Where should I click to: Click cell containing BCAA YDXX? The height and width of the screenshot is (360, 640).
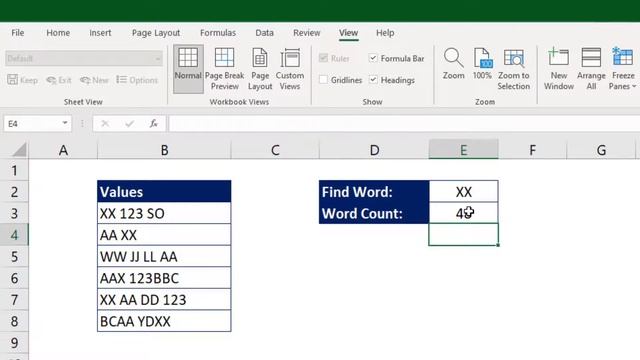pyautogui.click(x=164, y=321)
